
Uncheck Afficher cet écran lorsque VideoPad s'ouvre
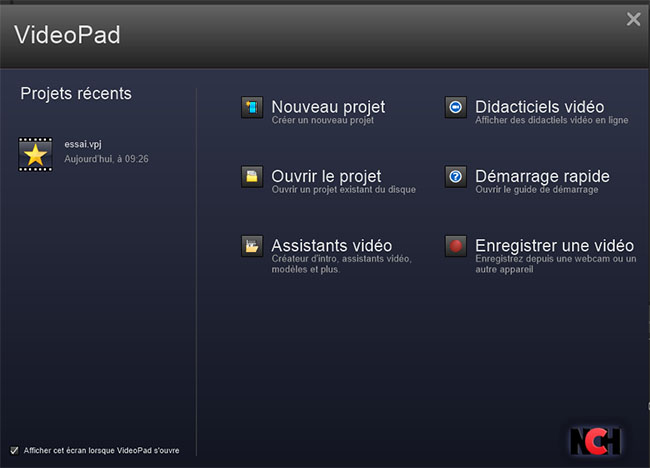point(15,451)
